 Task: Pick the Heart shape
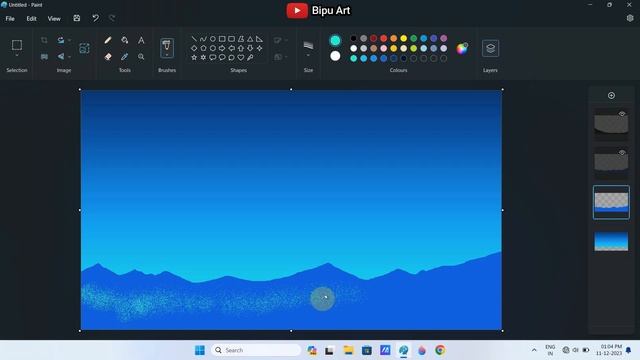coord(241,58)
